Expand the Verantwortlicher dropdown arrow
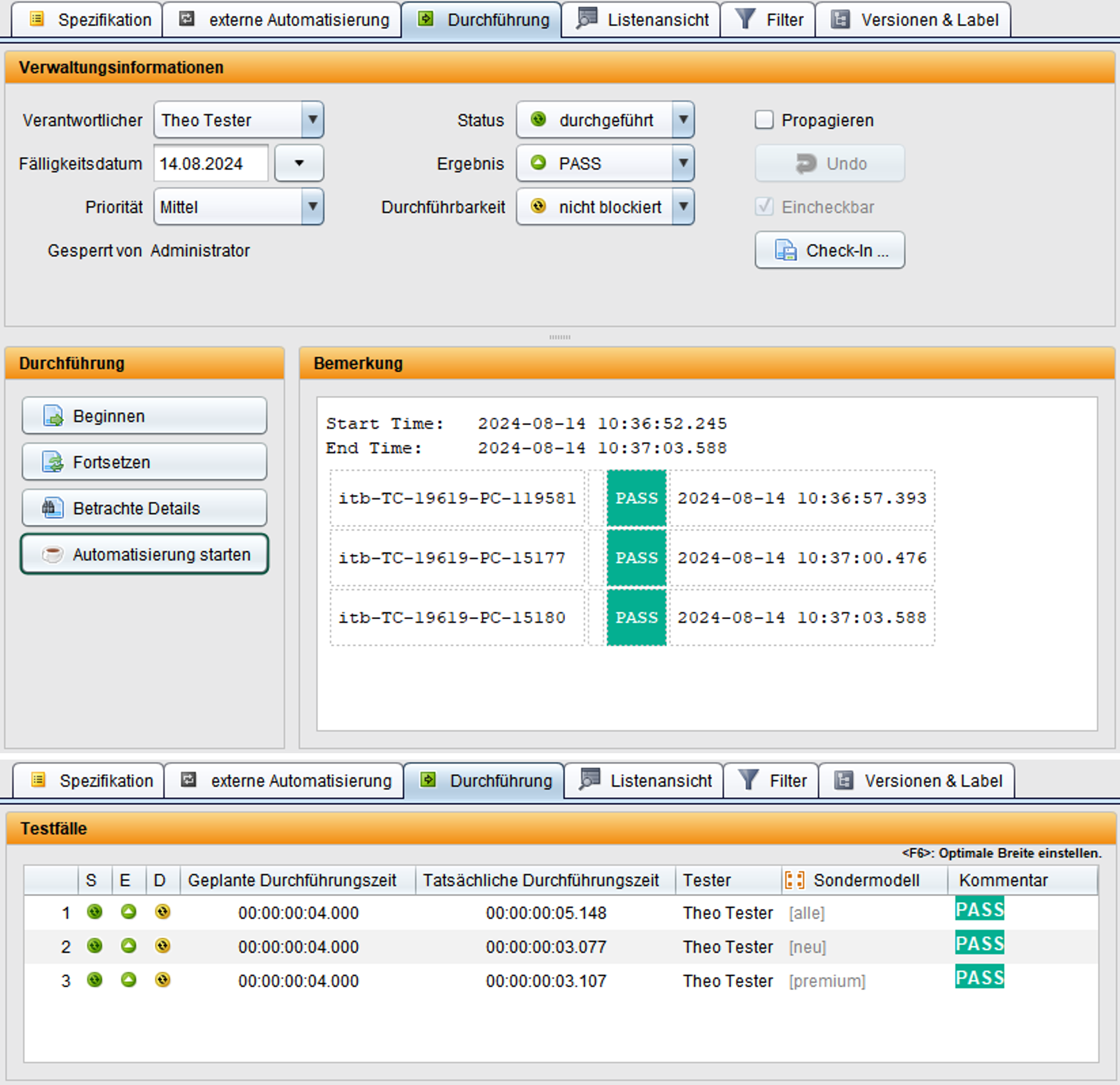1120x1085 pixels. (312, 120)
